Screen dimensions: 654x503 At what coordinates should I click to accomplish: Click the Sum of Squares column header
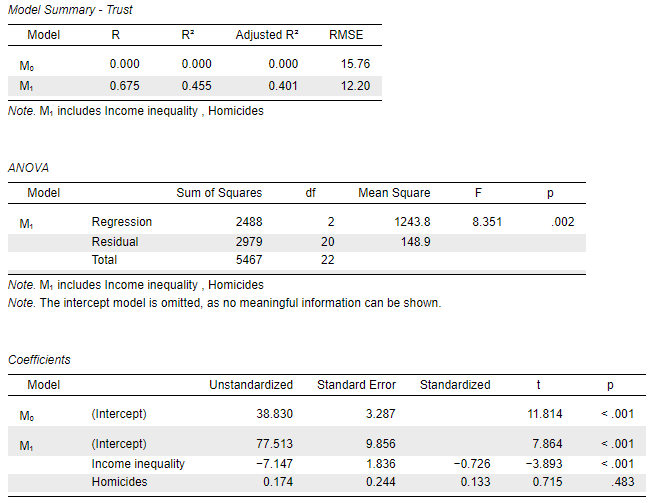[x=219, y=193]
